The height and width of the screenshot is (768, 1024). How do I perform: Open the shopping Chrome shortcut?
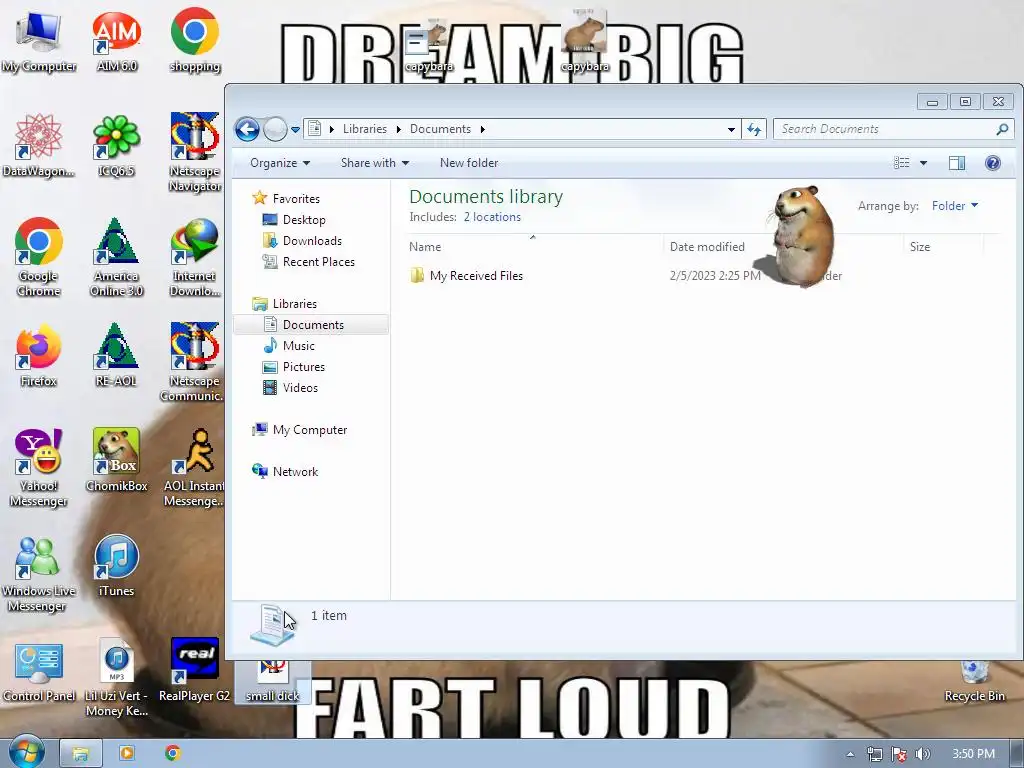coord(195,40)
